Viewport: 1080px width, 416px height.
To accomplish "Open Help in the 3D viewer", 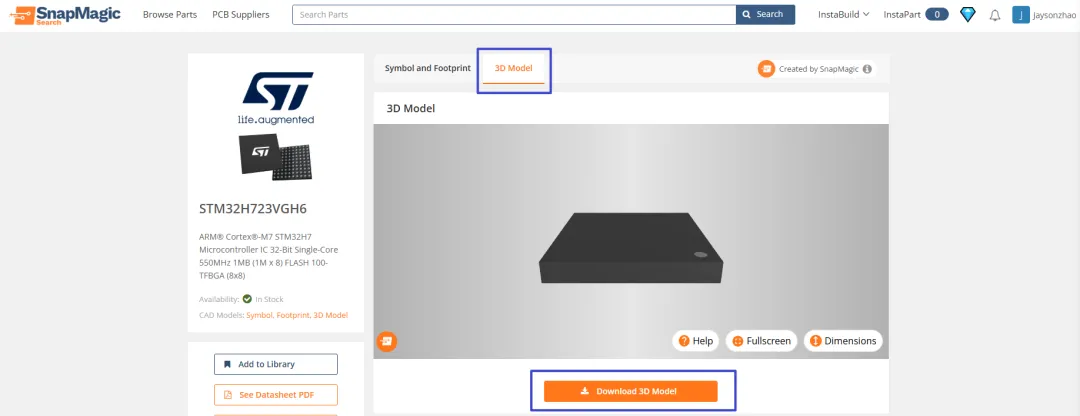I will pos(696,341).
